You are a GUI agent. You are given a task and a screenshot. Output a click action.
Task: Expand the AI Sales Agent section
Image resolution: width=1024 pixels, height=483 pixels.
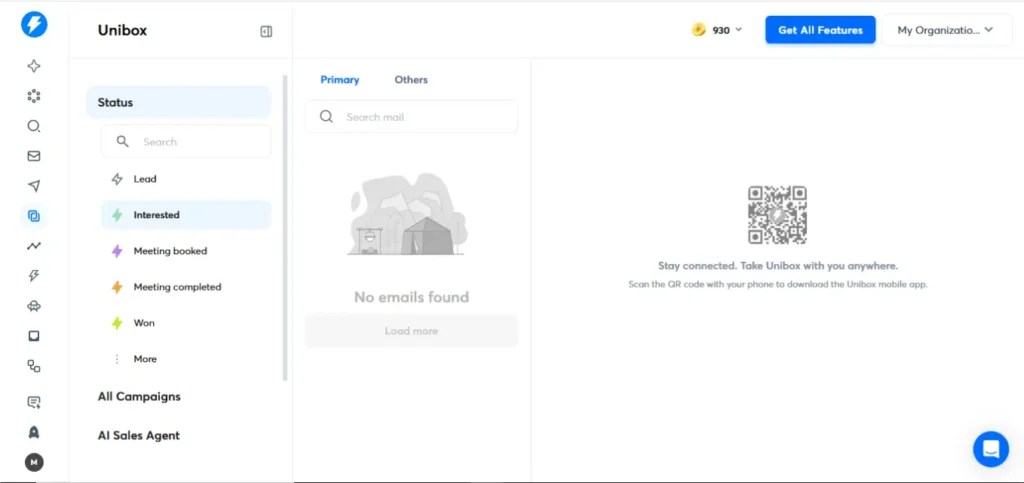138,435
